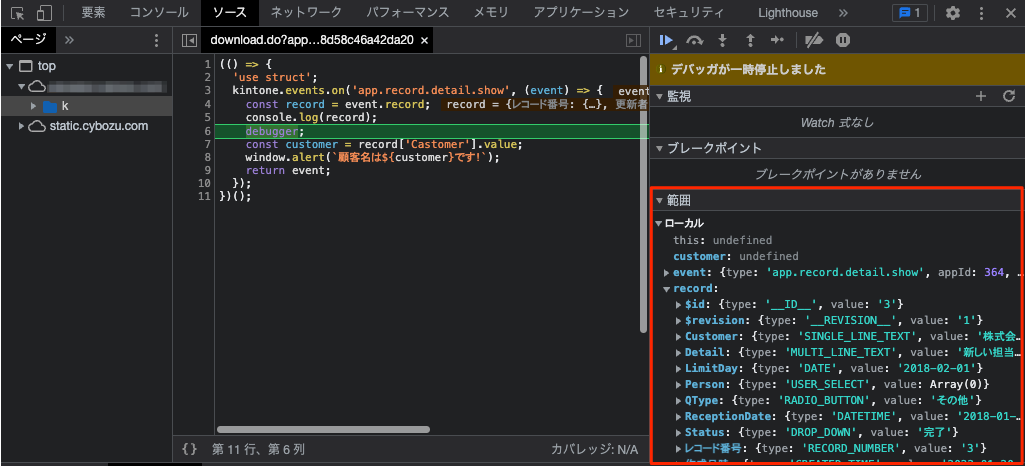Step into next function call
Image resolution: width=1025 pixels, height=466 pixels.
722,41
